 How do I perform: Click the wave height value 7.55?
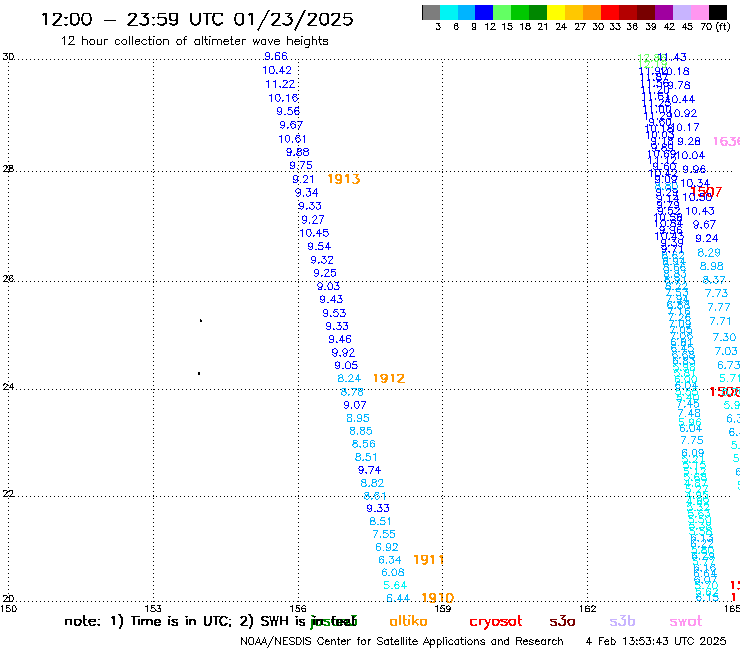click(x=384, y=534)
